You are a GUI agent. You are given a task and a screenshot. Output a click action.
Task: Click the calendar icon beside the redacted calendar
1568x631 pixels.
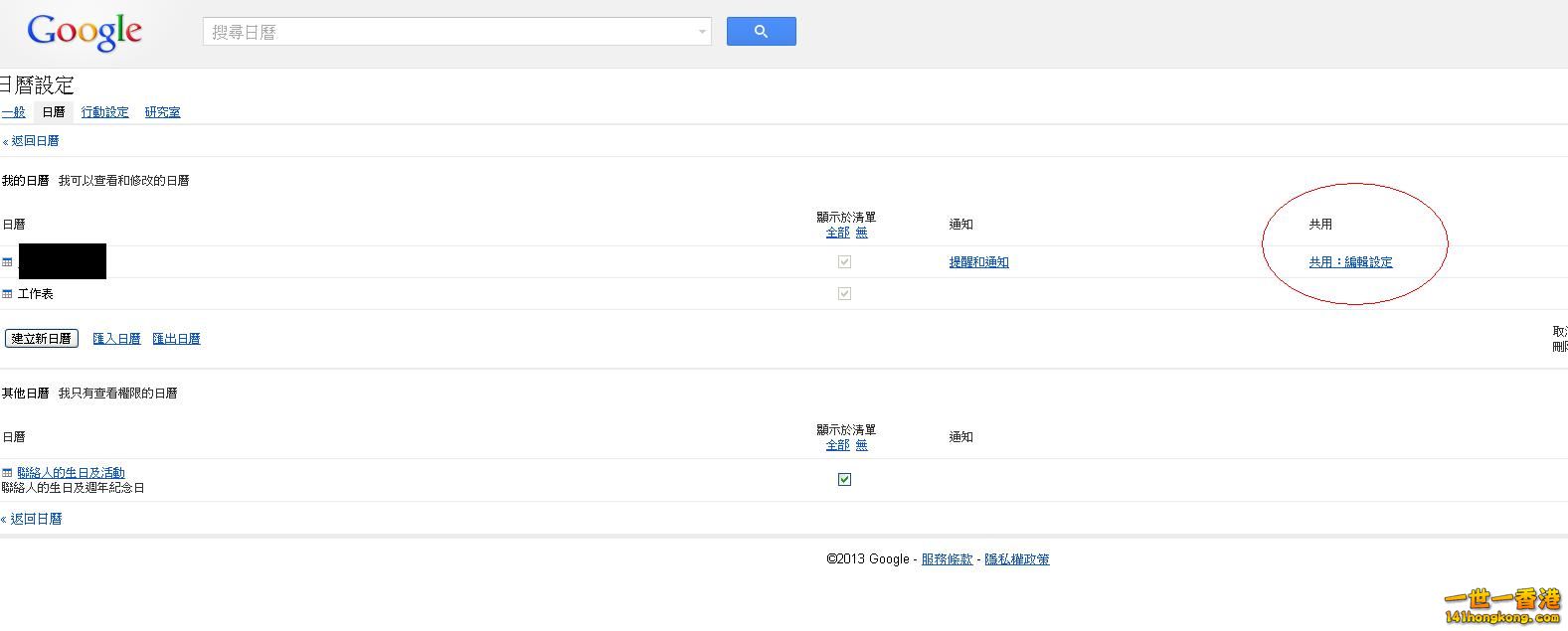tap(7, 262)
